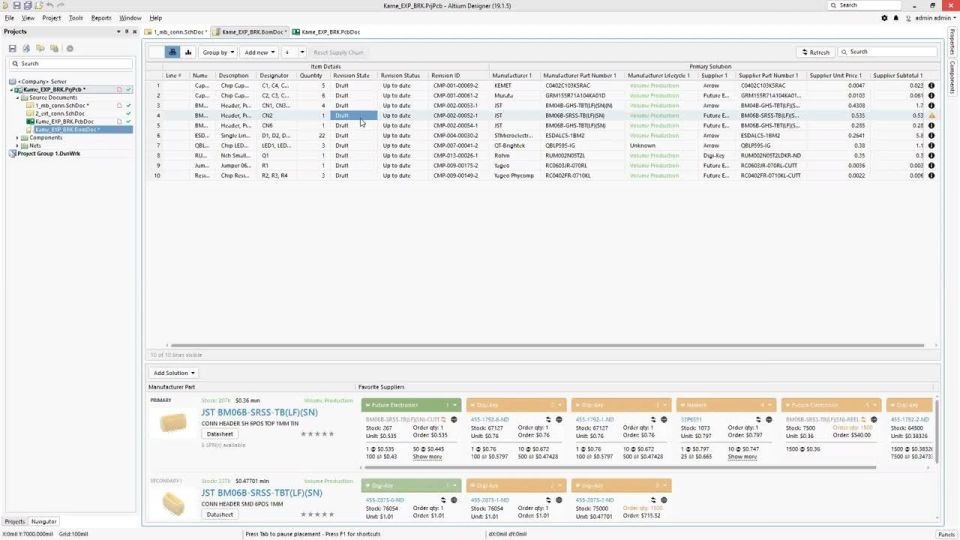Click the leftmost blank view button in the BOM toolbar

coord(157,53)
